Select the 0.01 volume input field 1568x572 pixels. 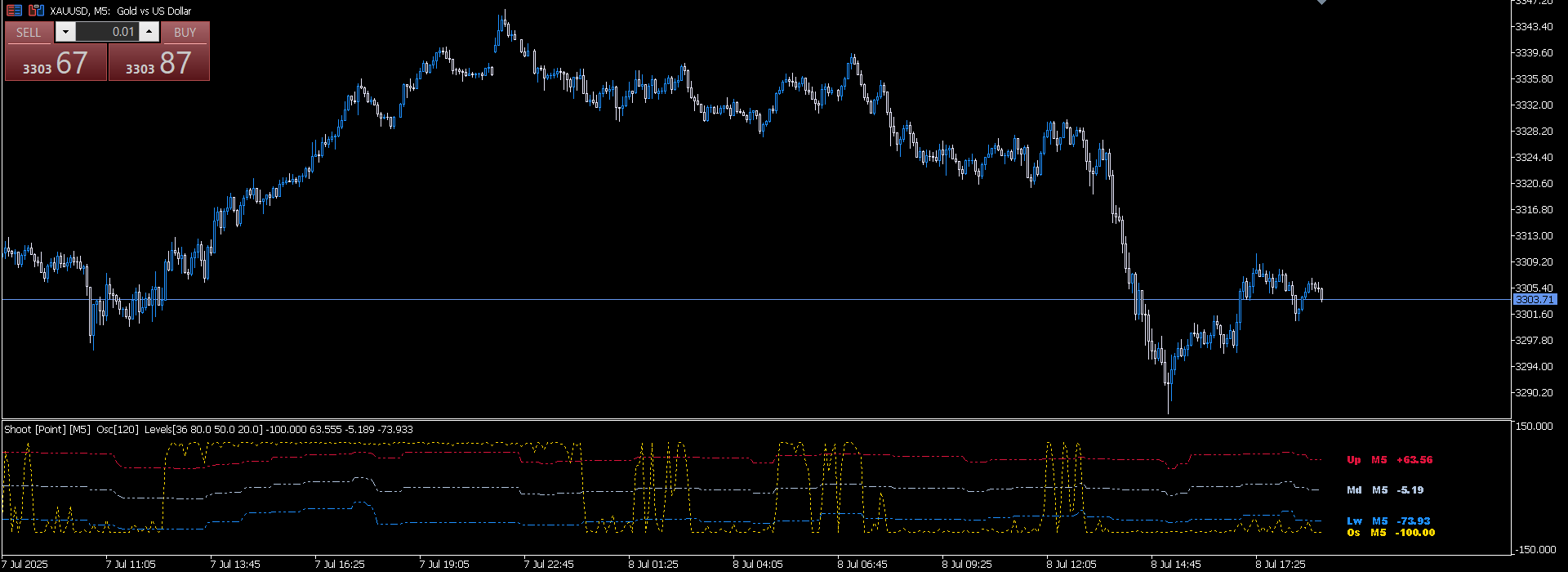click(x=107, y=32)
